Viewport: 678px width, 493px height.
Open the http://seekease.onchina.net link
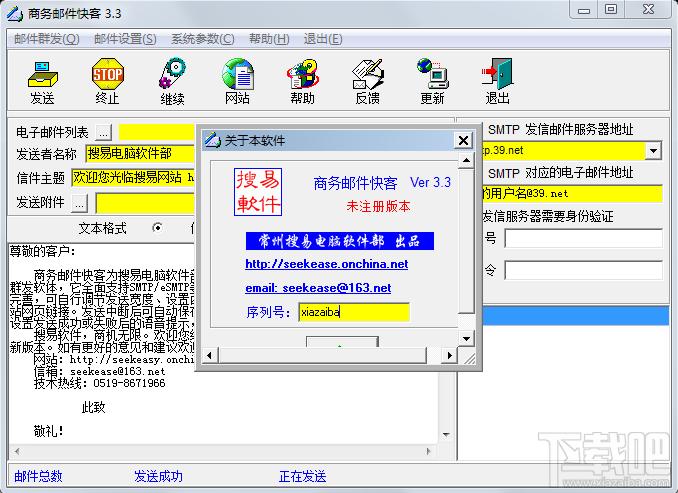pyautogui.click(x=326, y=264)
